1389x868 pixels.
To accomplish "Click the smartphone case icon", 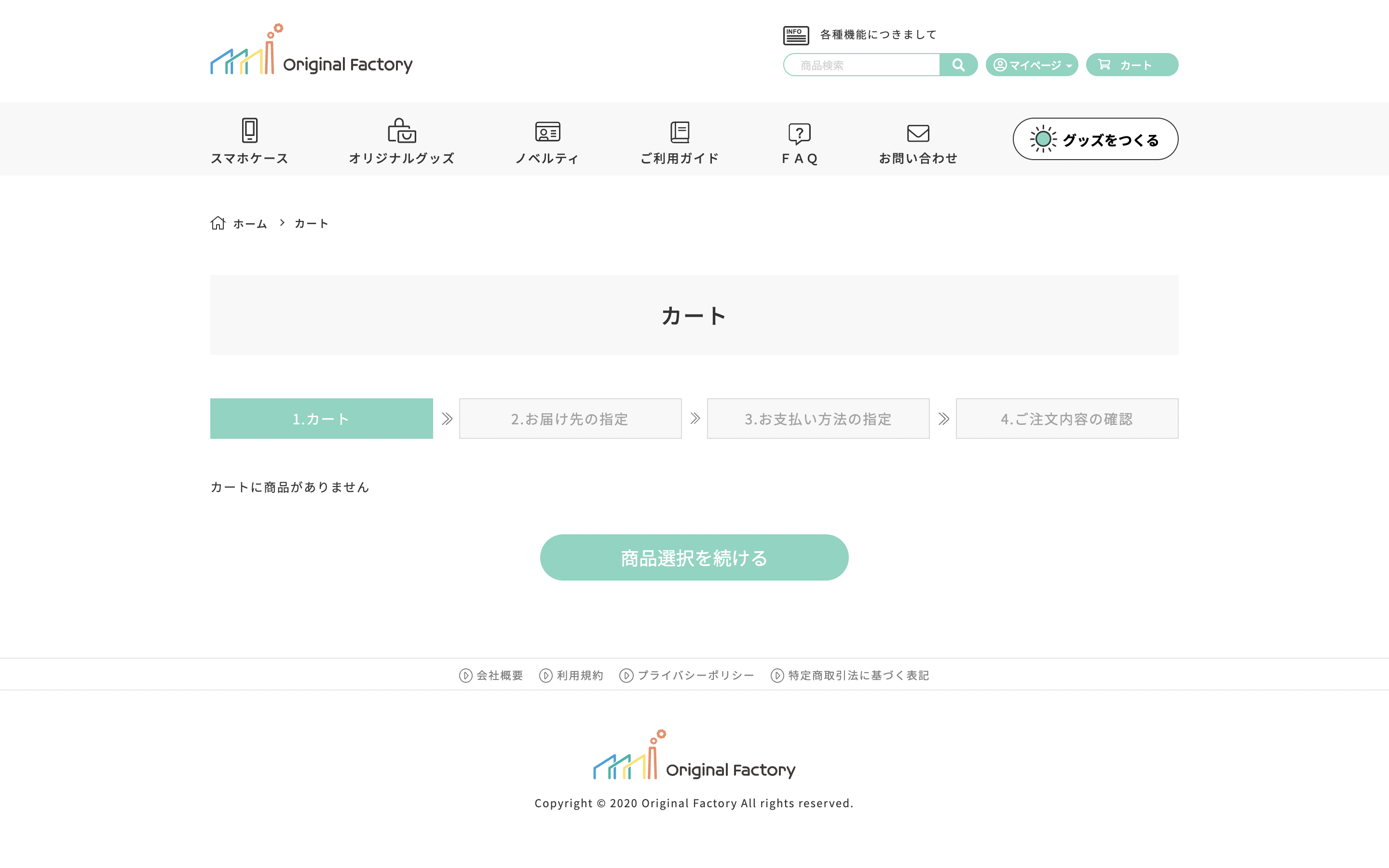I will point(249,130).
